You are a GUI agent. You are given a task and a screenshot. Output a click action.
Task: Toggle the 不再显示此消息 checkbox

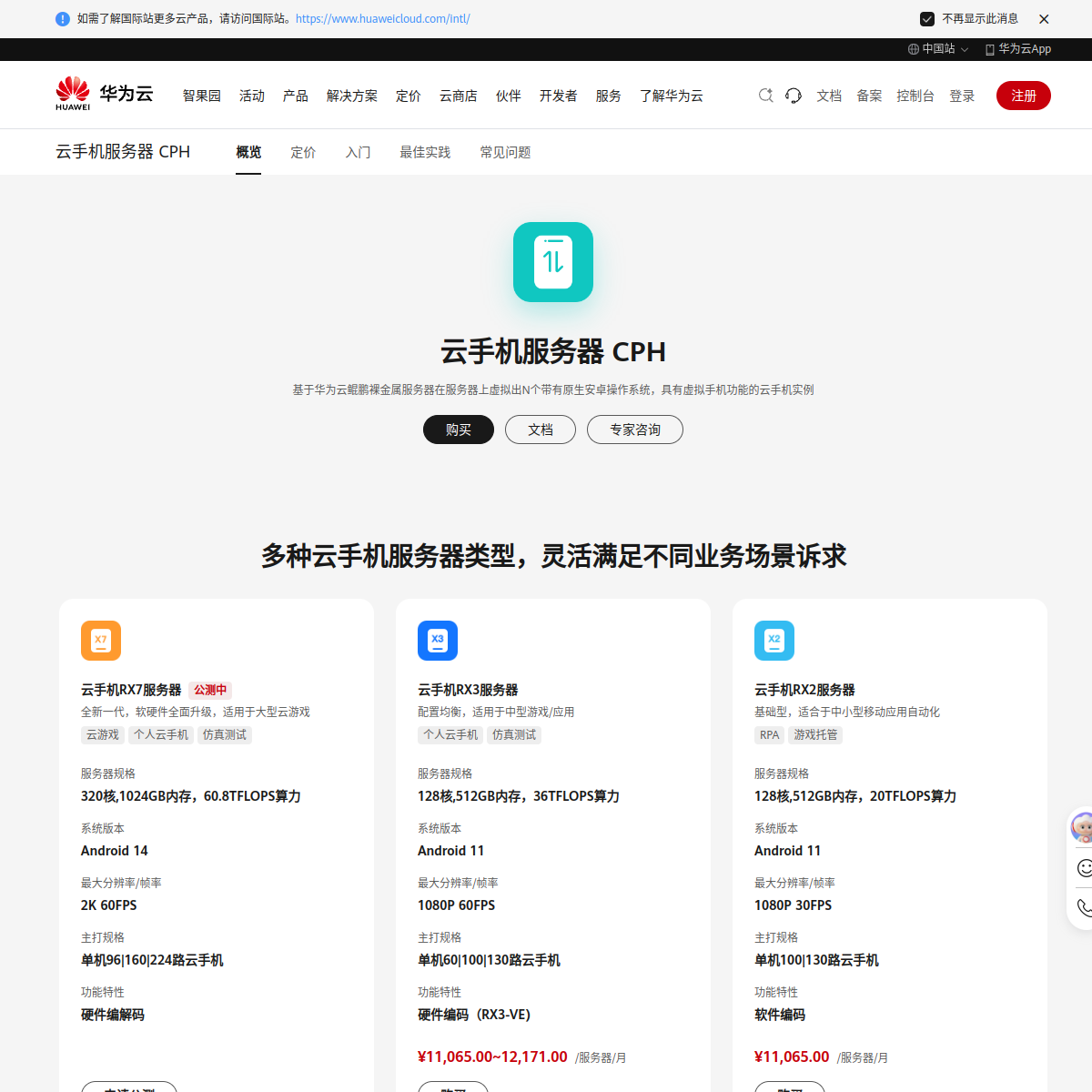click(x=927, y=19)
